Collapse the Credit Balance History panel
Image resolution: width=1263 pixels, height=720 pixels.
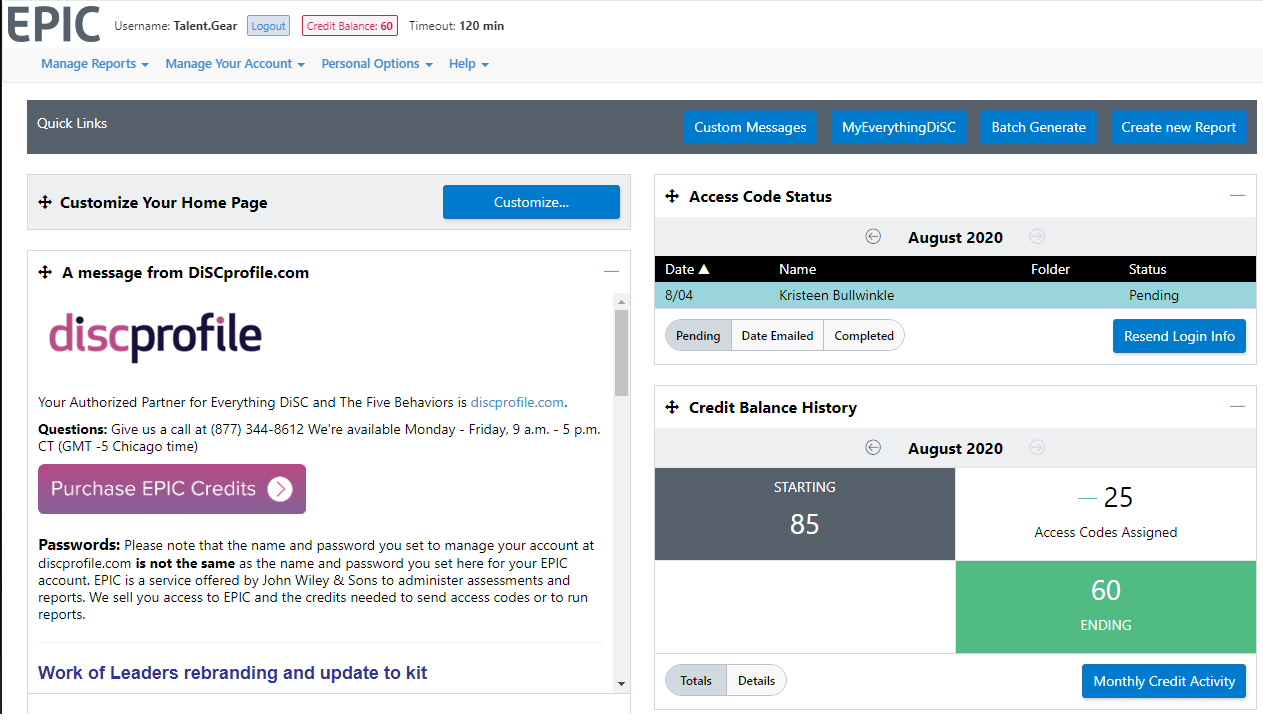[1237, 408]
